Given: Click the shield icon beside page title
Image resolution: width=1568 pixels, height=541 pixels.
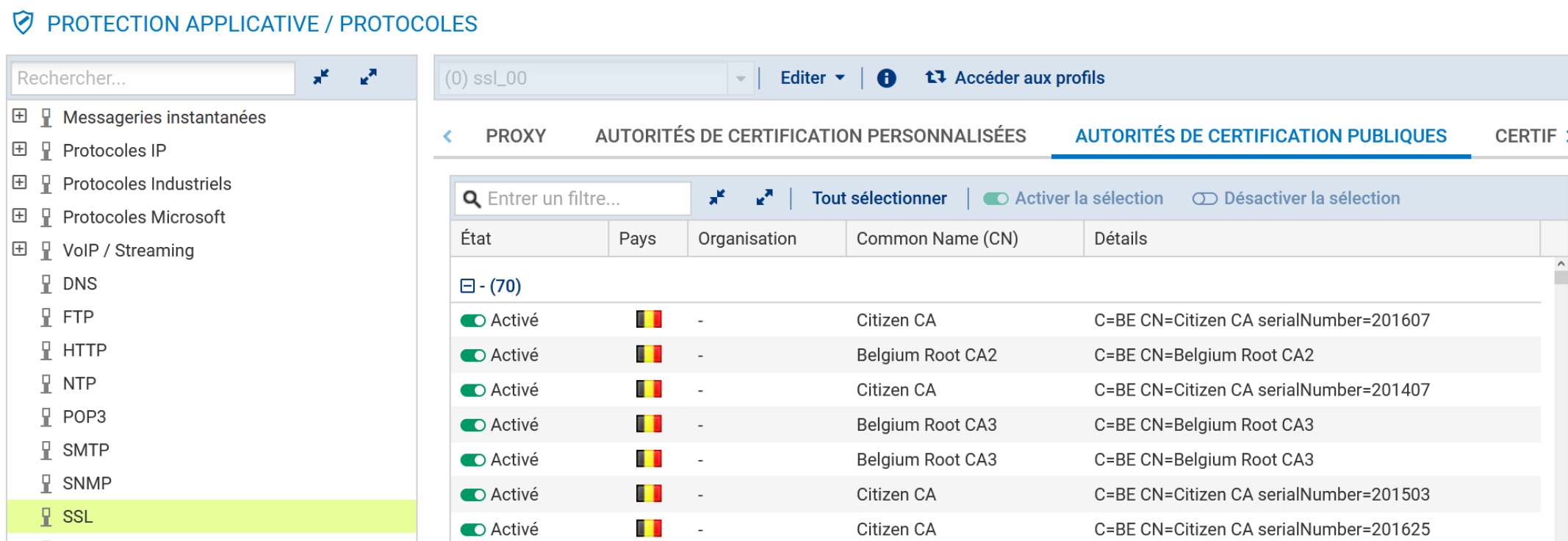Looking at the screenshot, I should pos(24,24).
